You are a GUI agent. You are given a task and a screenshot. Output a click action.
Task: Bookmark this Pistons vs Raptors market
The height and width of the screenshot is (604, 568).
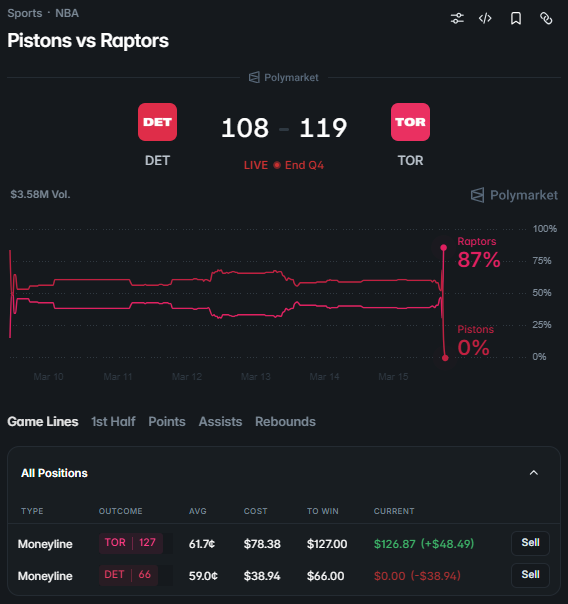pos(516,18)
